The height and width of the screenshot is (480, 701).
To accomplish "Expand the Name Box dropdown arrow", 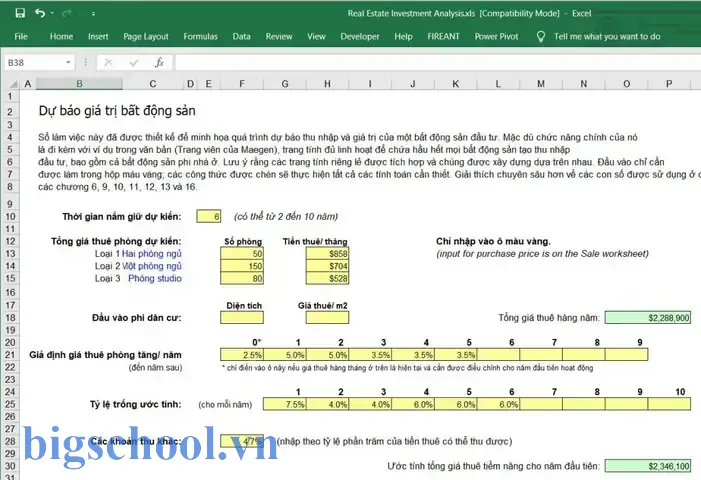I will pos(68,63).
